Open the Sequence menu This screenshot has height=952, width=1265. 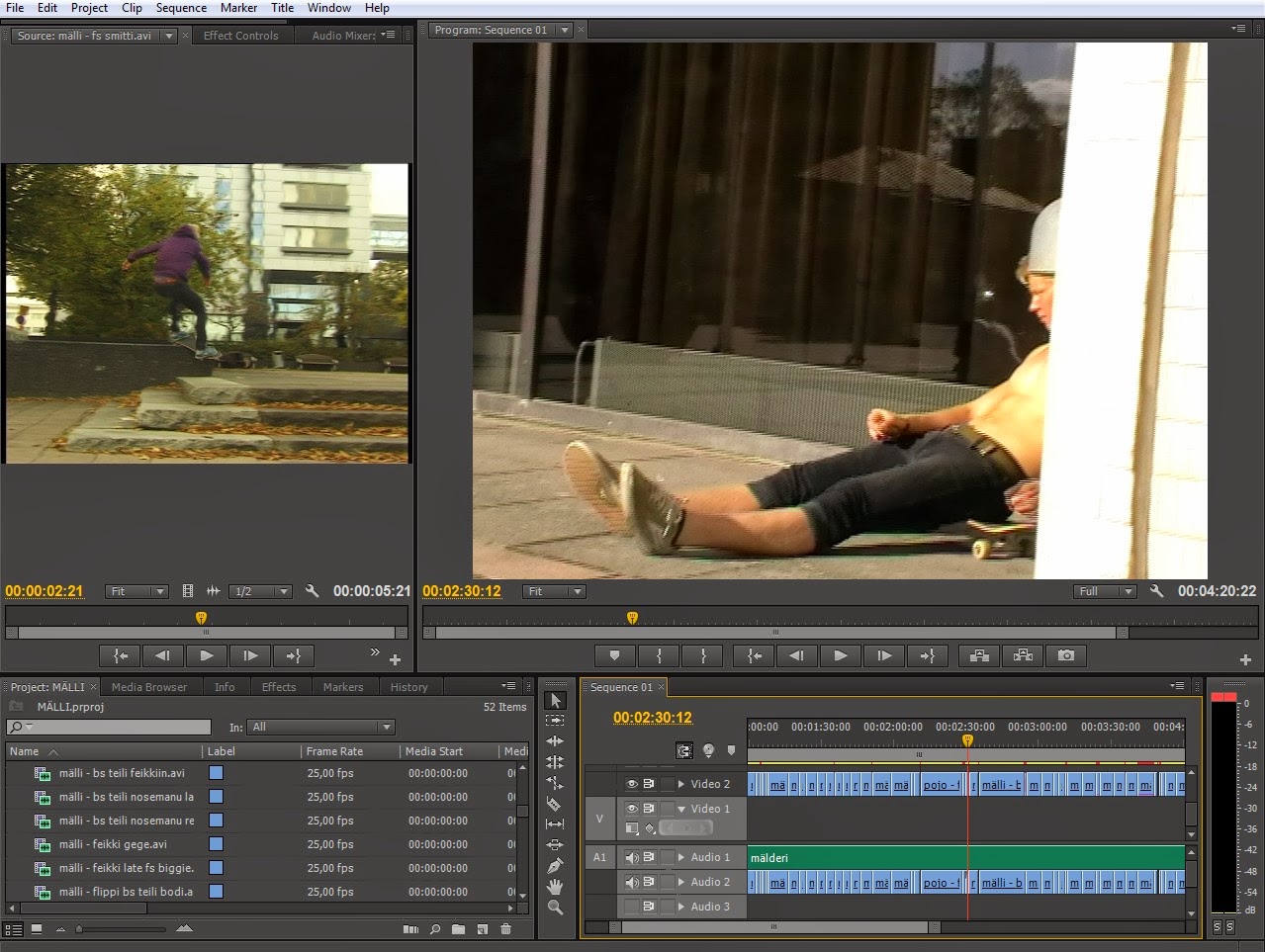pyautogui.click(x=181, y=8)
